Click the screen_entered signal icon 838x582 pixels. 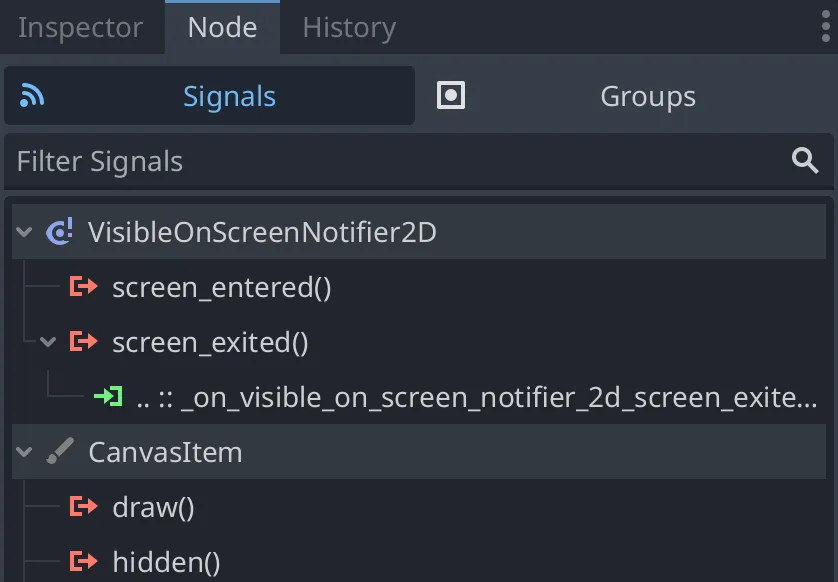click(83, 288)
